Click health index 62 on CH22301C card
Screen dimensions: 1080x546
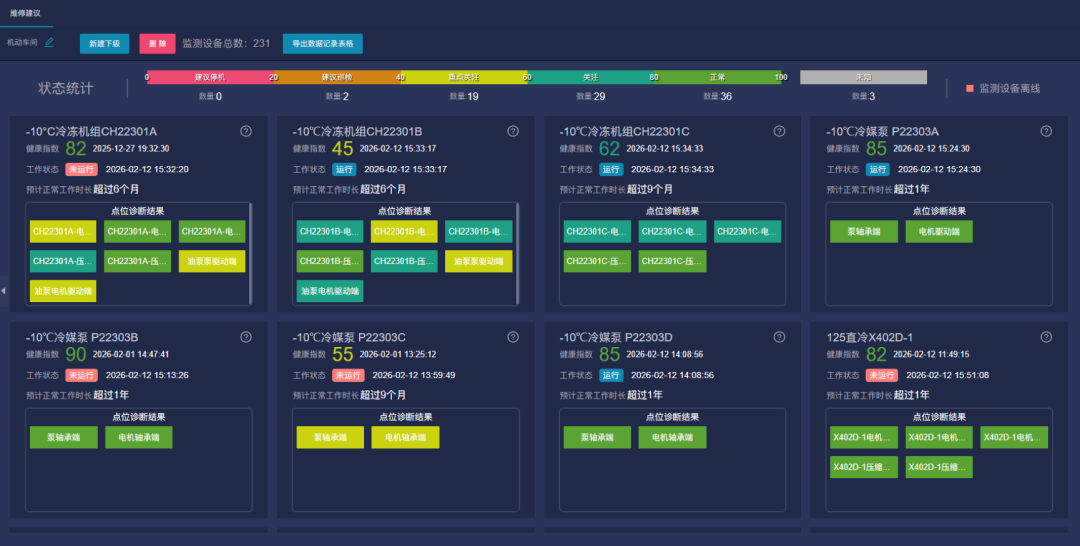[x=609, y=149]
